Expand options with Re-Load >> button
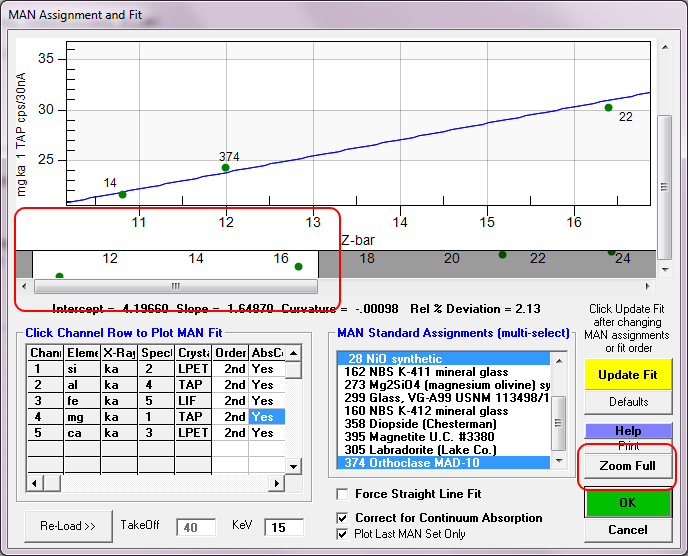The width and height of the screenshot is (688, 556). (x=68, y=525)
